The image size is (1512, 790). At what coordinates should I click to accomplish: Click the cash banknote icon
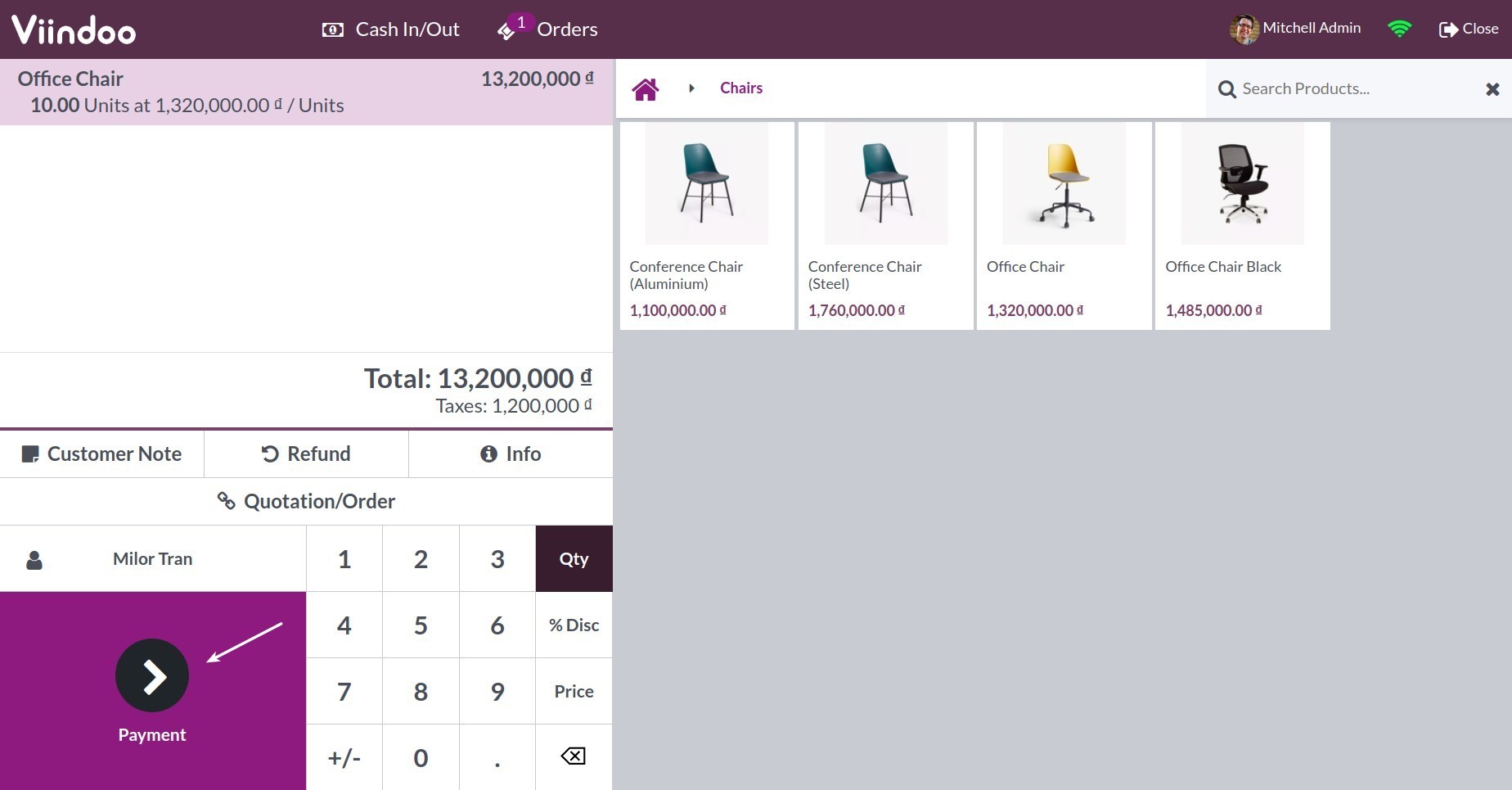[x=332, y=30]
